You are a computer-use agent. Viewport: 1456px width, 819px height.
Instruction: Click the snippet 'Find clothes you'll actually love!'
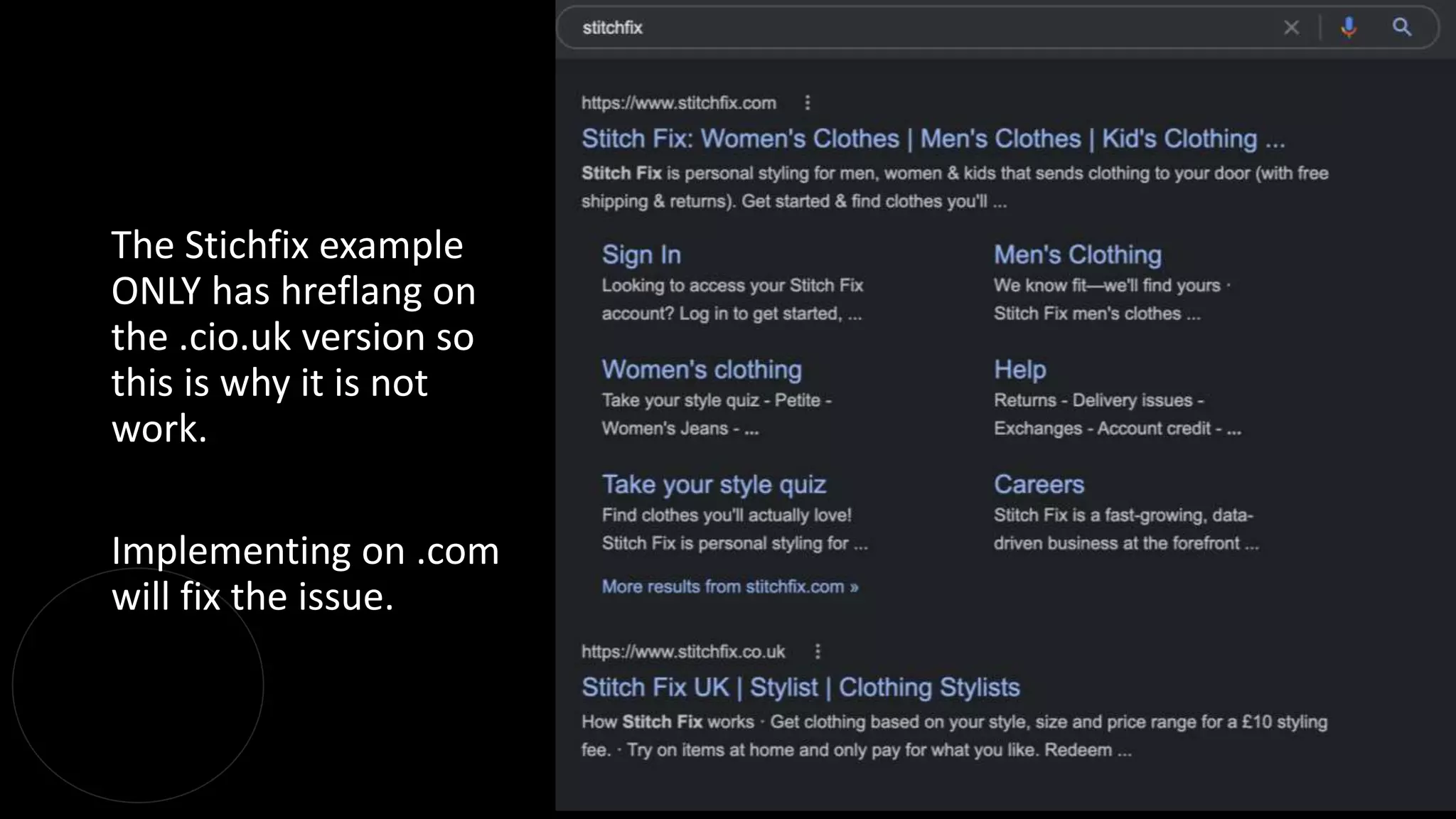(735, 530)
